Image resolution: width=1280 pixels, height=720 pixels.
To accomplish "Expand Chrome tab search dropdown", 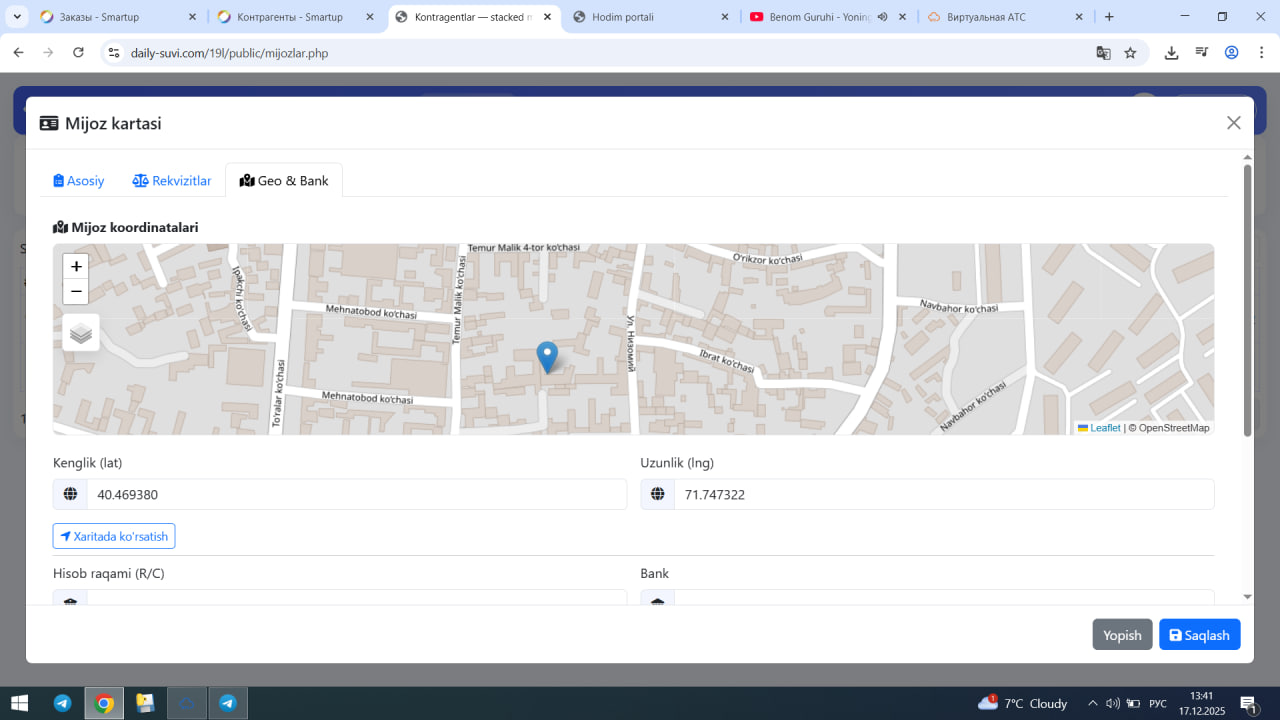I will coord(17,17).
